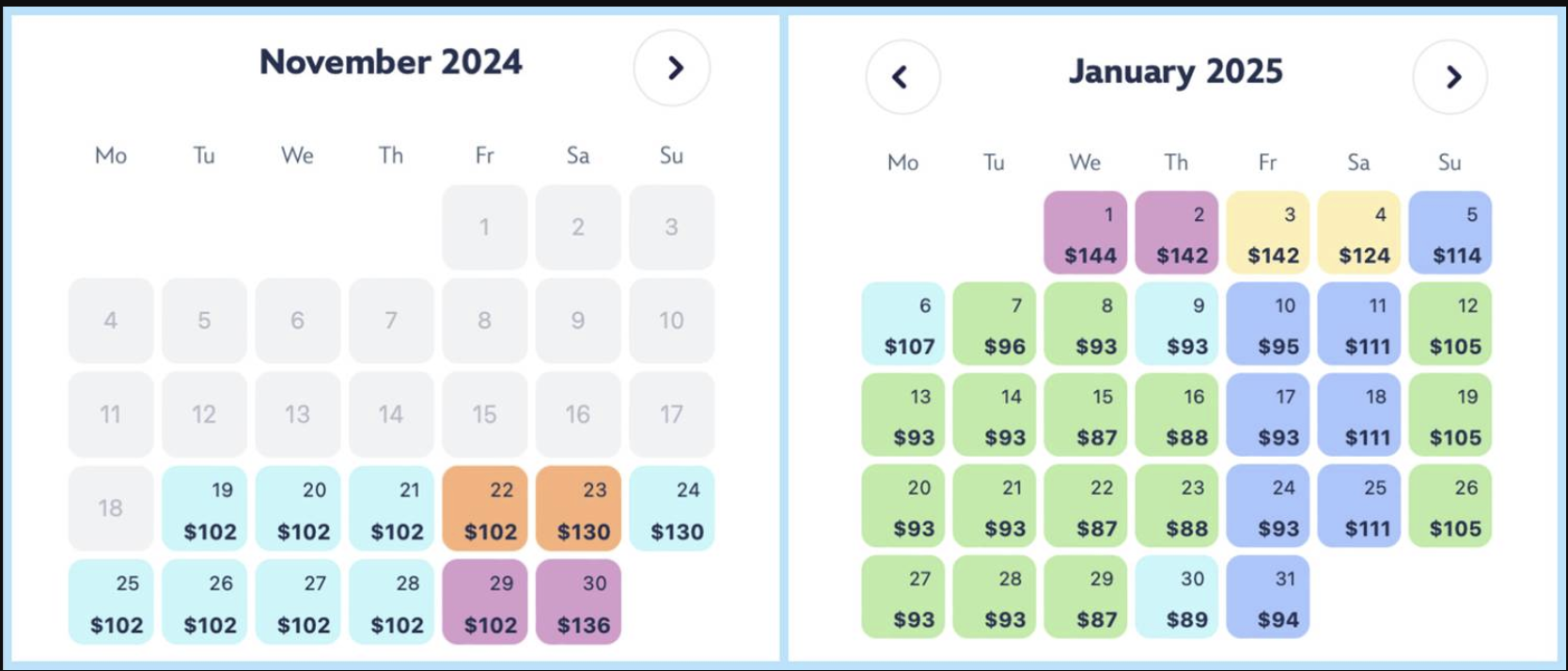This screenshot has height=671, width=1568.
Task: Choose January 6 priced $107
Action: pyautogui.click(x=903, y=324)
